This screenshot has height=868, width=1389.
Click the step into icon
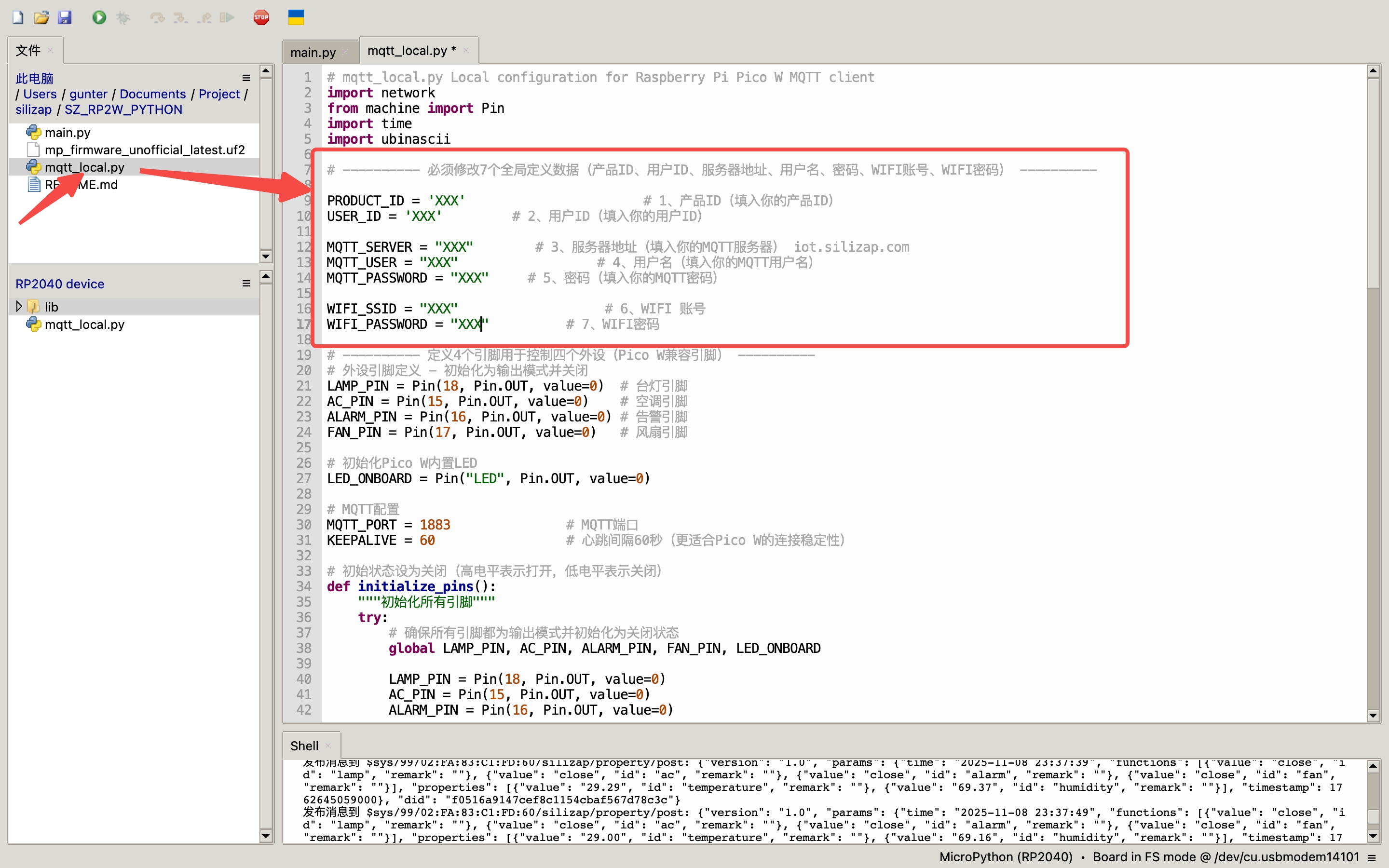tap(180, 17)
